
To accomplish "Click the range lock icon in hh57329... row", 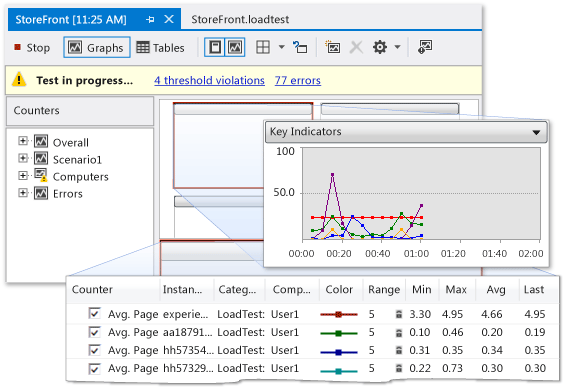I will 399,368.
